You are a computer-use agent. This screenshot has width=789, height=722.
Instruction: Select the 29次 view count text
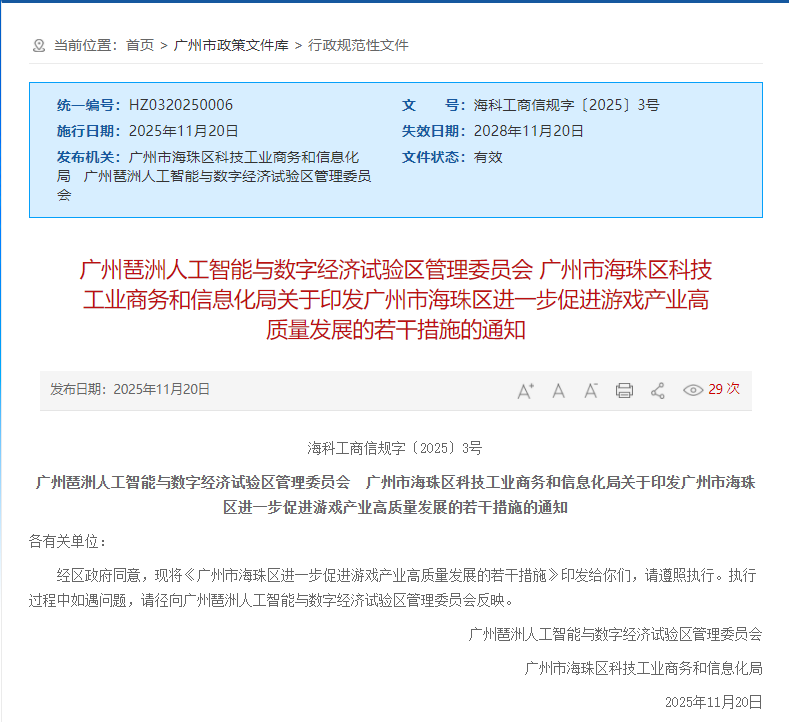point(724,389)
